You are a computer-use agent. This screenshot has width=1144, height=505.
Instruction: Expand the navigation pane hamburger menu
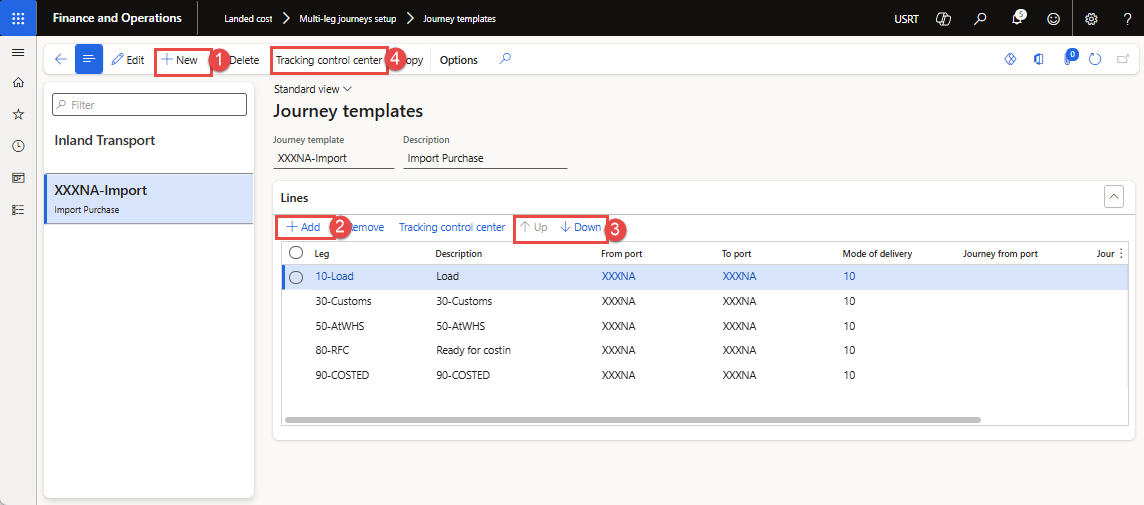[18, 52]
